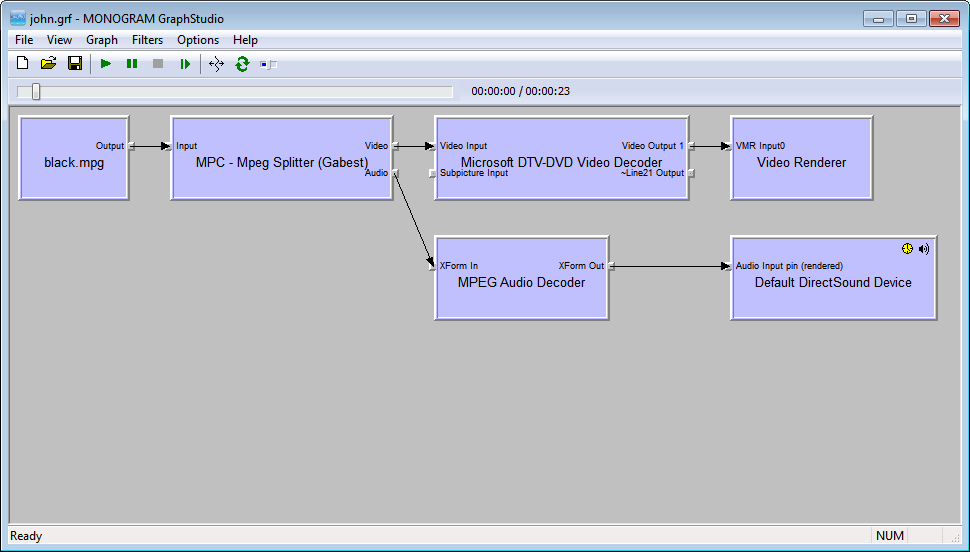Open the View menu

[x=59, y=40]
